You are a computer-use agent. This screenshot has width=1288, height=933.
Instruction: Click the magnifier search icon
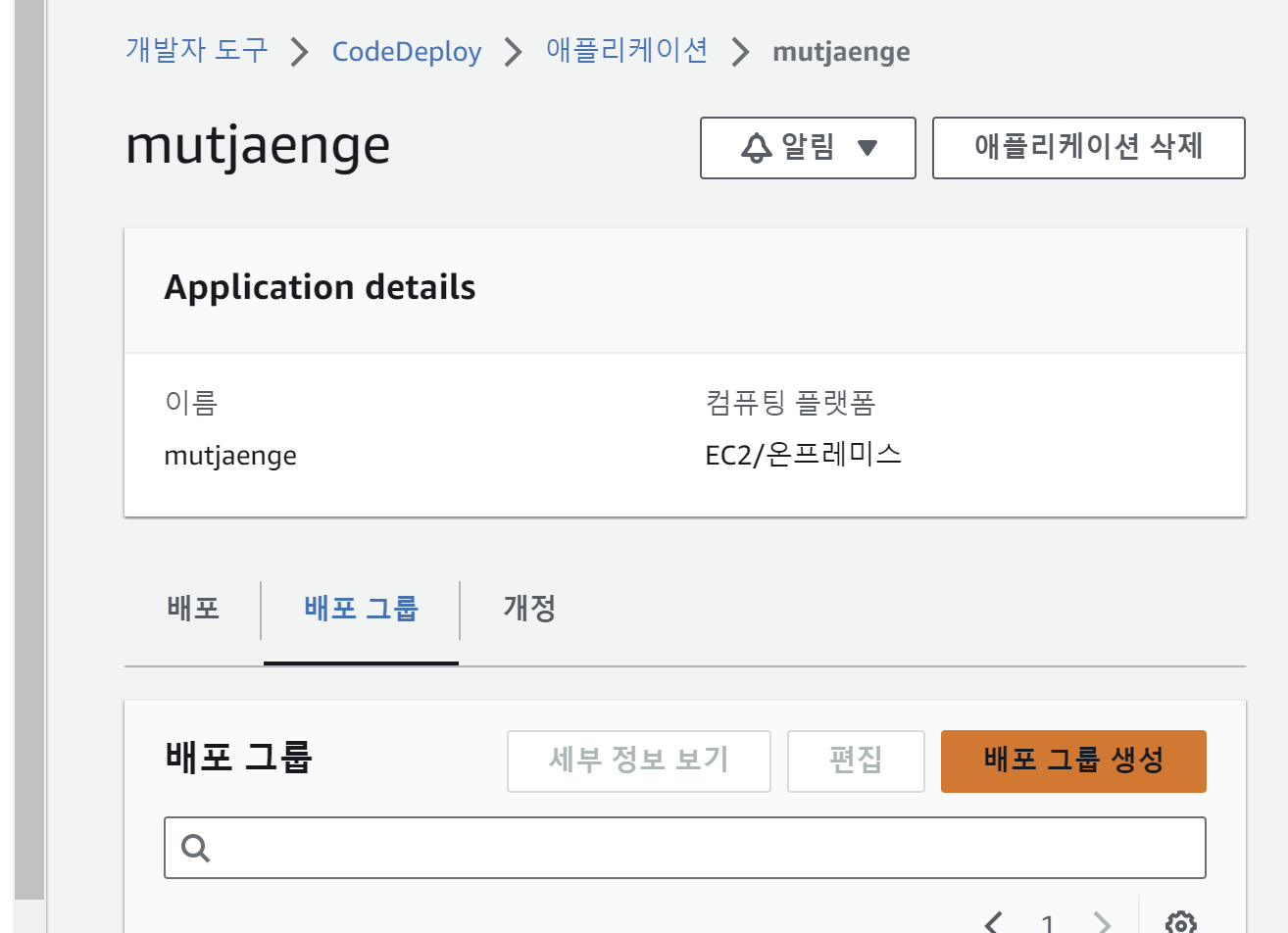pos(195,848)
